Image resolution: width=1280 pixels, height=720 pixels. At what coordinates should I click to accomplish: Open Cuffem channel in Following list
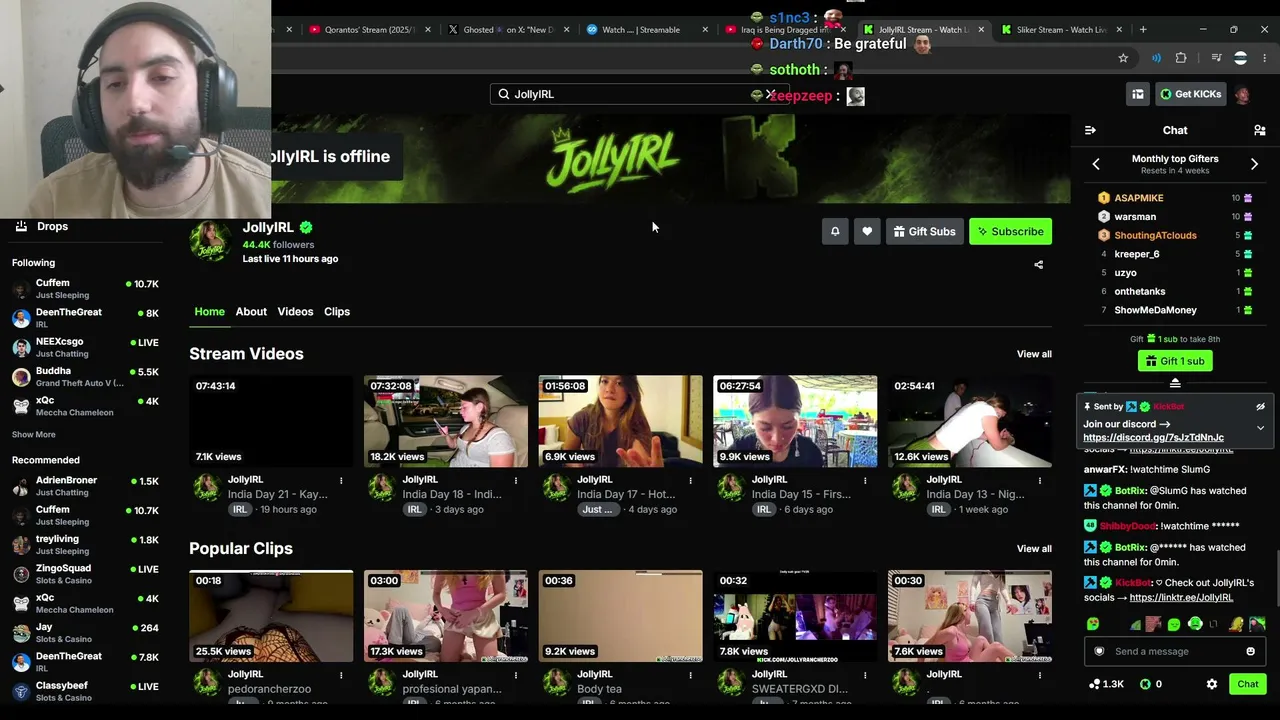point(85,288)
